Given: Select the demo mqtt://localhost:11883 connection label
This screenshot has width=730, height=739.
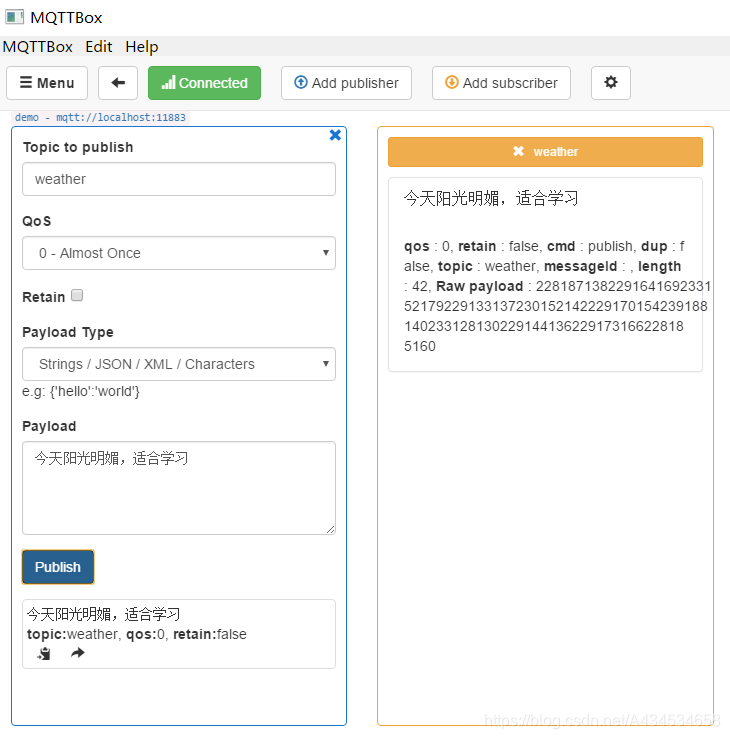Looking at the screenshot, I should (100, 117).
